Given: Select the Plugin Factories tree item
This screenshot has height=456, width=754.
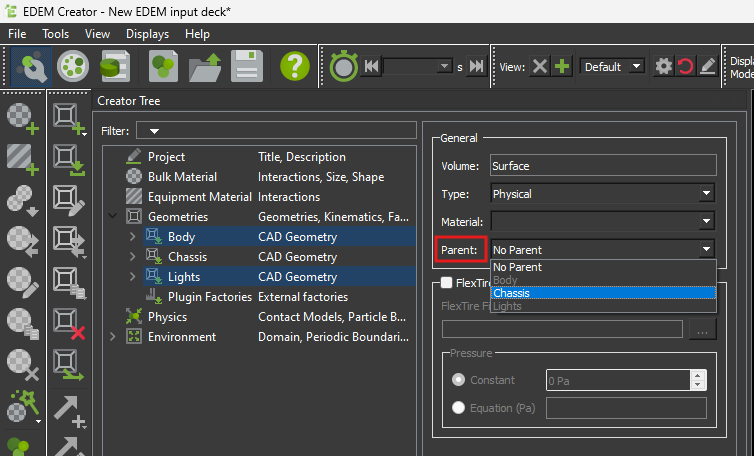Looking at the screenshot, I should point(210,297).
